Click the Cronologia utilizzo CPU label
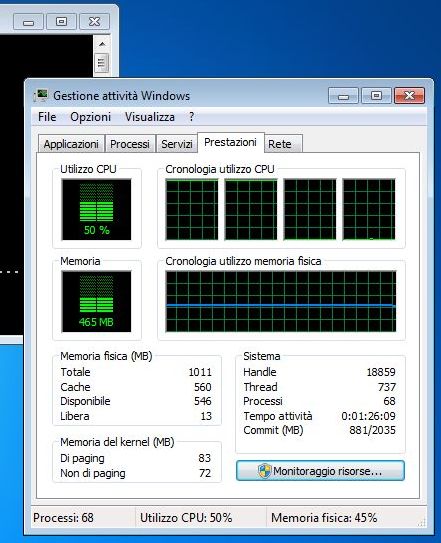 (x=220, y=169)
